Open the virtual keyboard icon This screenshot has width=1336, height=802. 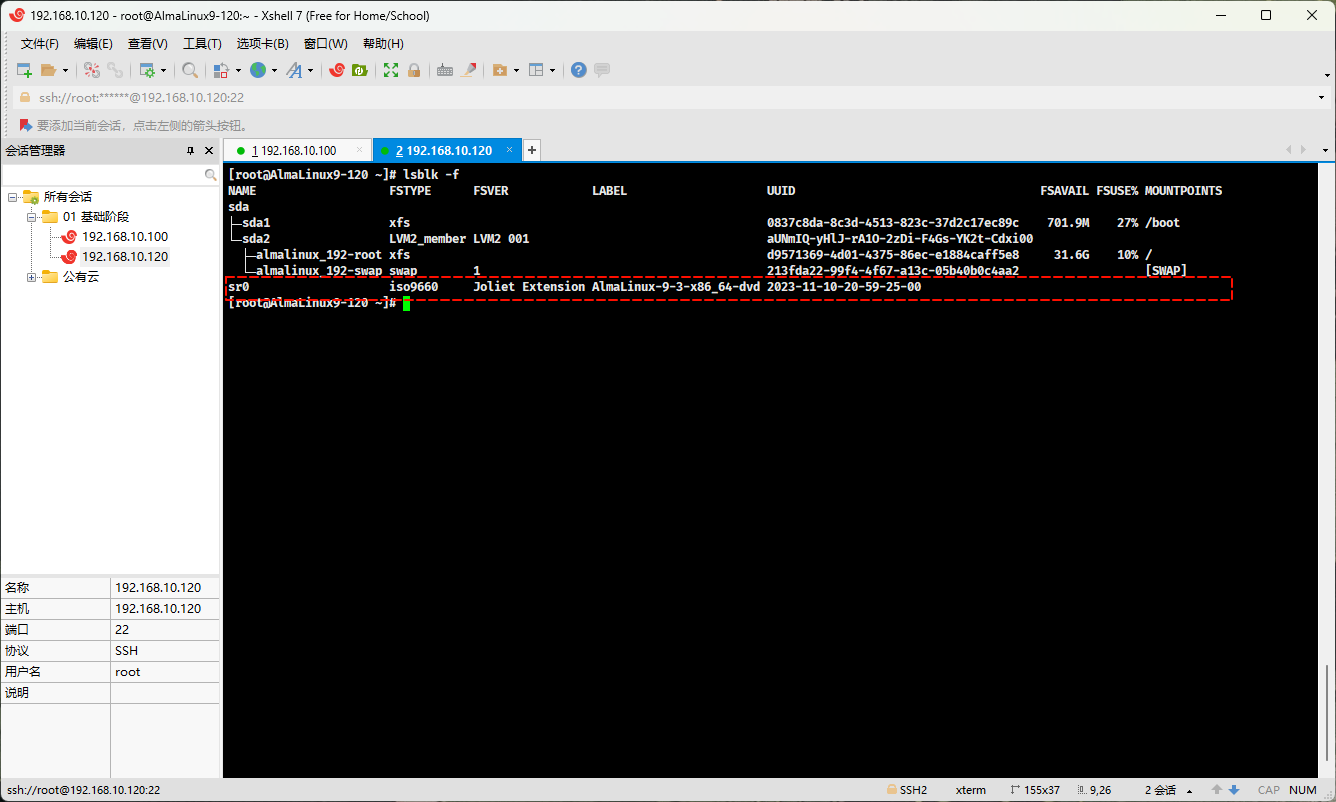pos(445,70)
